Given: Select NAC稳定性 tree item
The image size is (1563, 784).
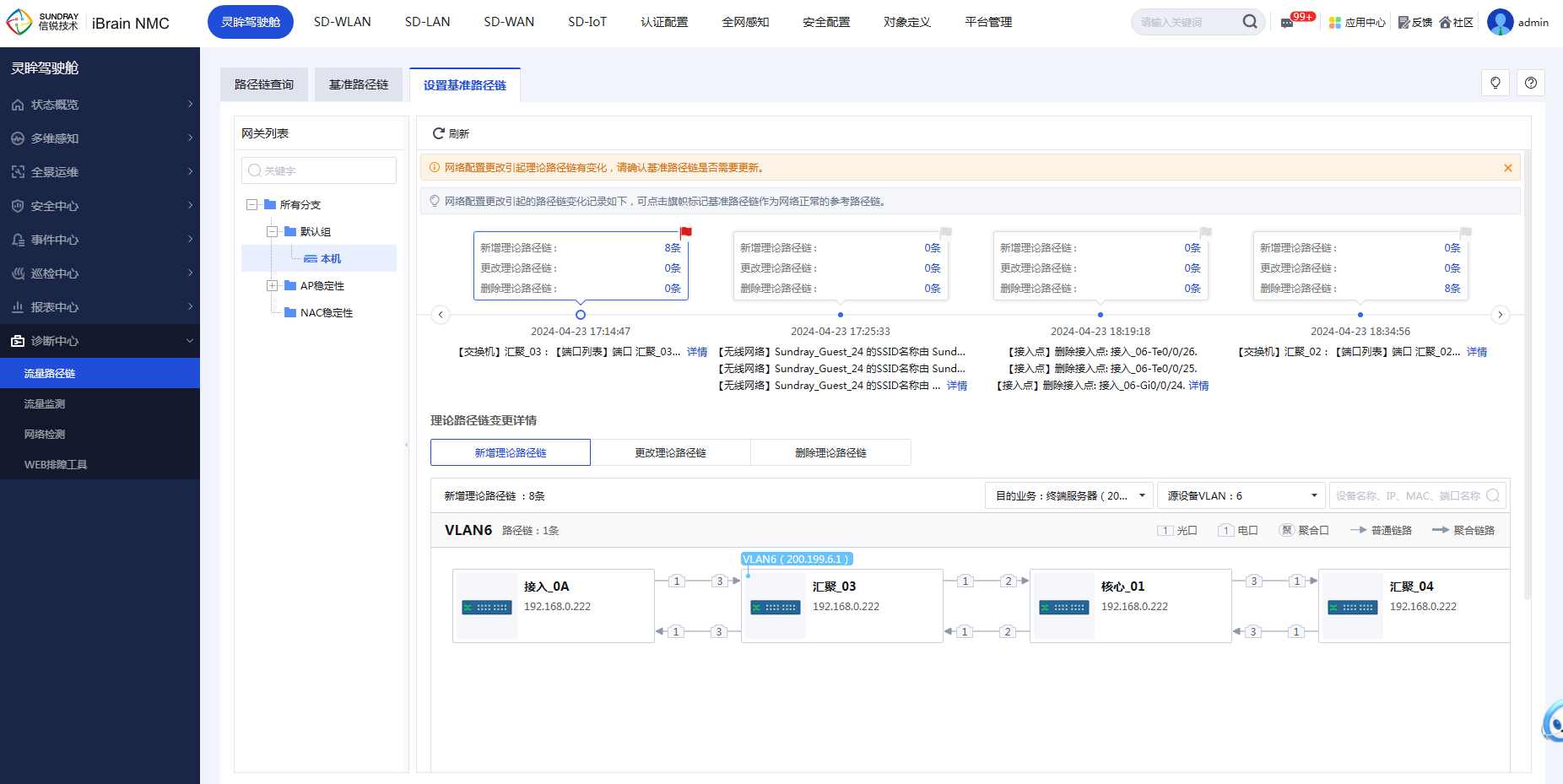Looking at the screenshot, I should click(x=327, y=313).
